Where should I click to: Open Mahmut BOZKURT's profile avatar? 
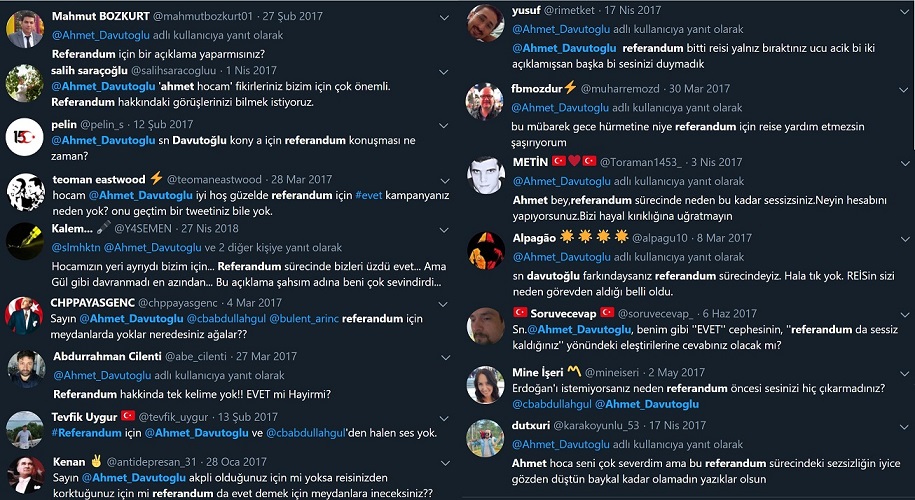pyautogui.click(x=25, y=29)
